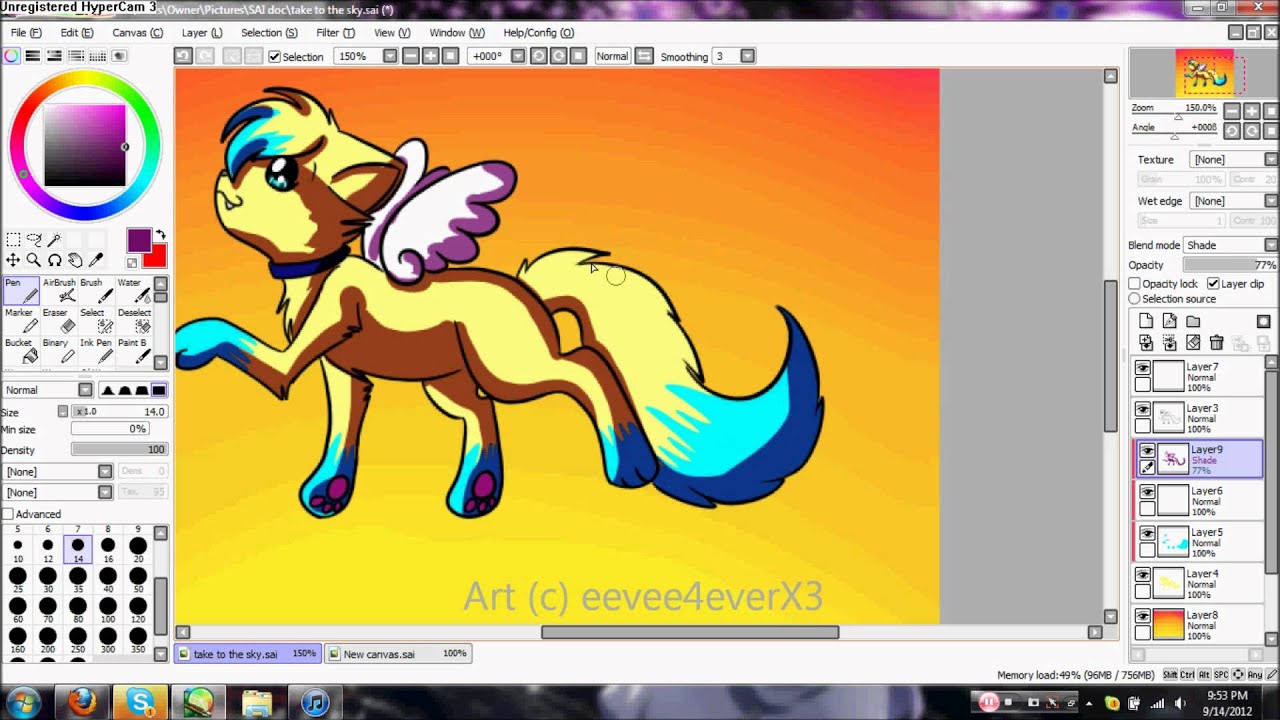Image resolution: width=1280 pixels, height=720 pixels.
Task: Select the Bucket tool
Action: (x=20, y=351)
